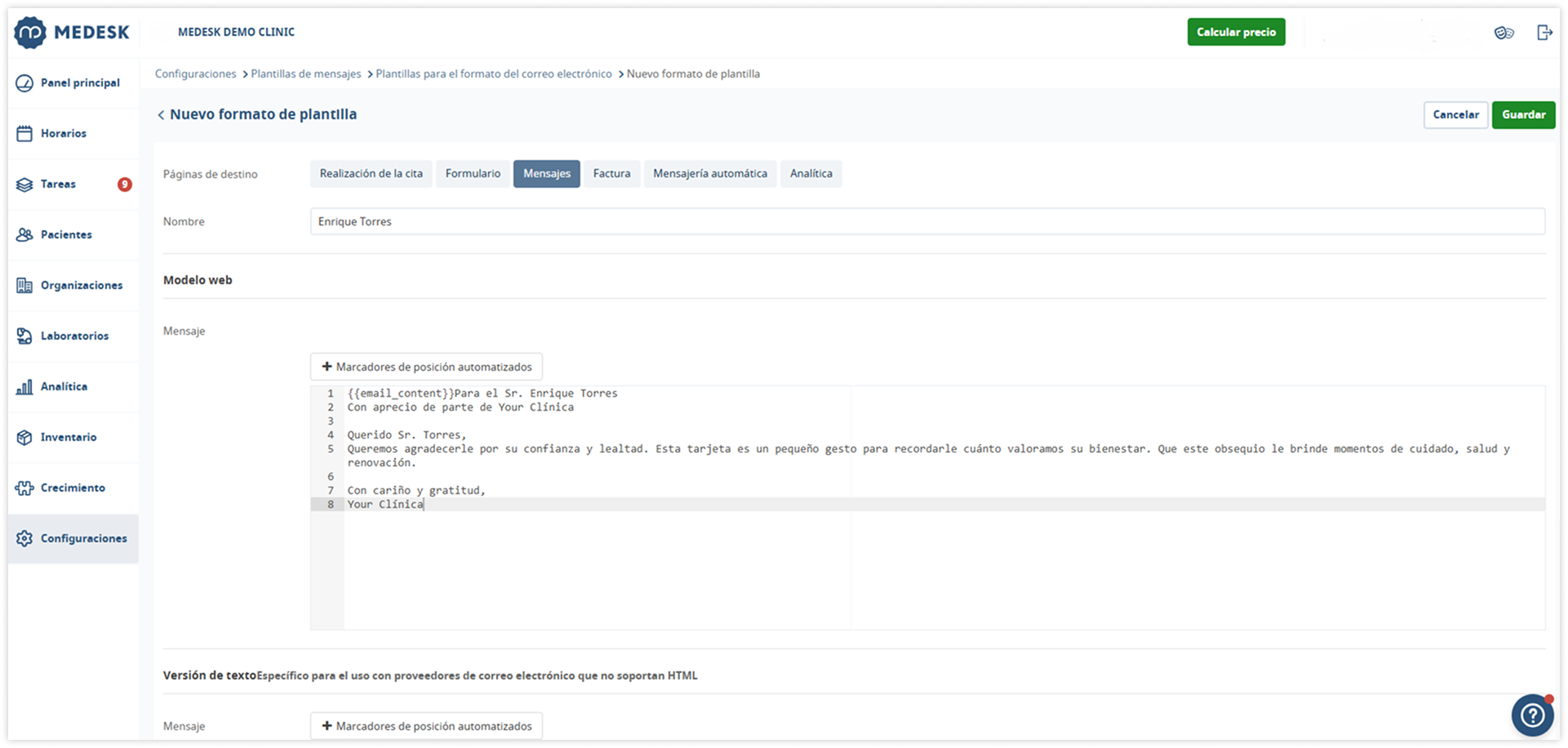Viewport: 1568px width, 748px height.
Task: Go back using the arrow beside Nuevo formato
Action: 161,115
